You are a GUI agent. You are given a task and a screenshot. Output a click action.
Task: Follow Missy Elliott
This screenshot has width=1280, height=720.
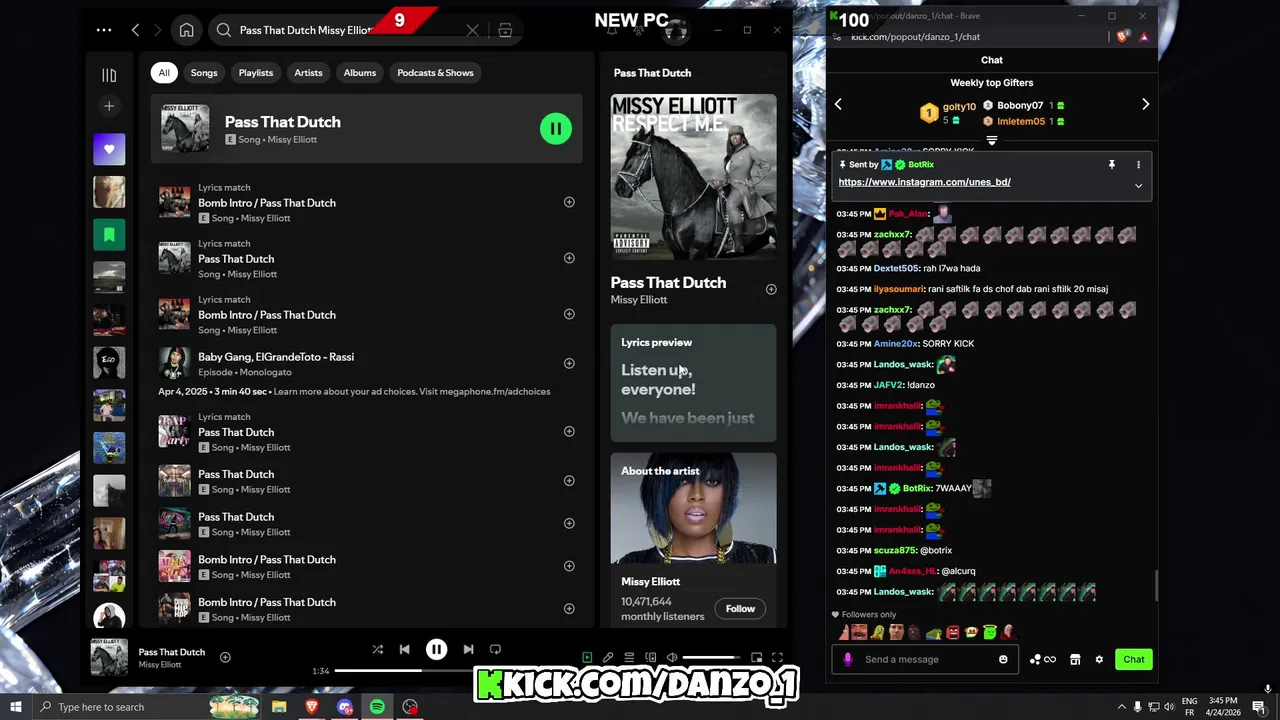[x=740, y=608]
